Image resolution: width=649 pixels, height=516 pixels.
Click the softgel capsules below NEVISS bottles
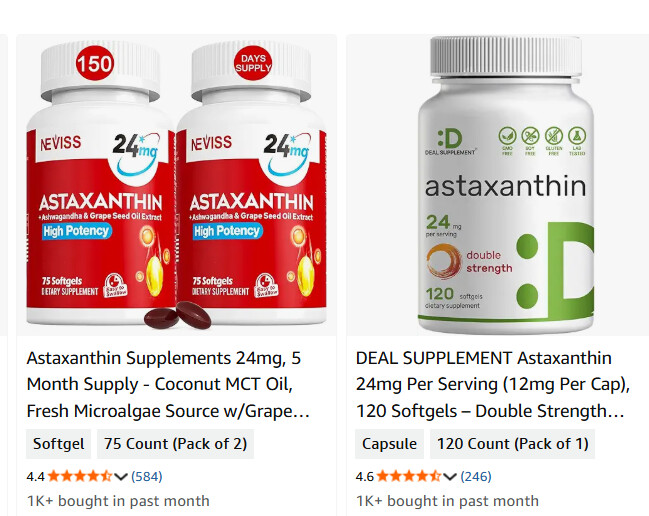click(x=178, y=316)
